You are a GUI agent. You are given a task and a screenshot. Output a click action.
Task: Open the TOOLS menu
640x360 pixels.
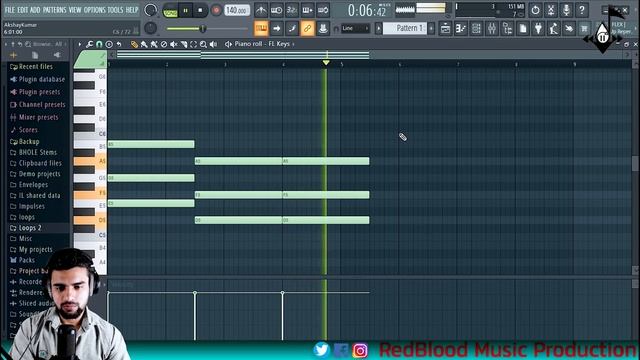click(115, 10)
